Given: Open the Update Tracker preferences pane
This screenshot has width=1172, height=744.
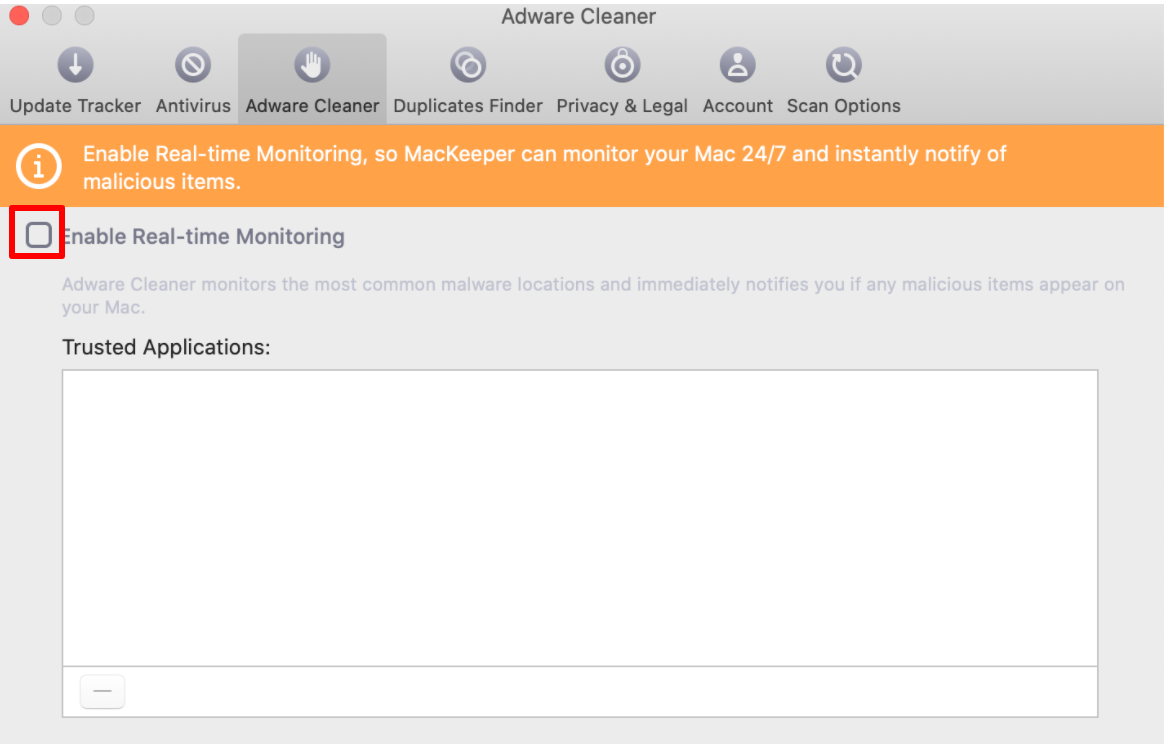Looking at the screenshot, I should pos(75,79).
